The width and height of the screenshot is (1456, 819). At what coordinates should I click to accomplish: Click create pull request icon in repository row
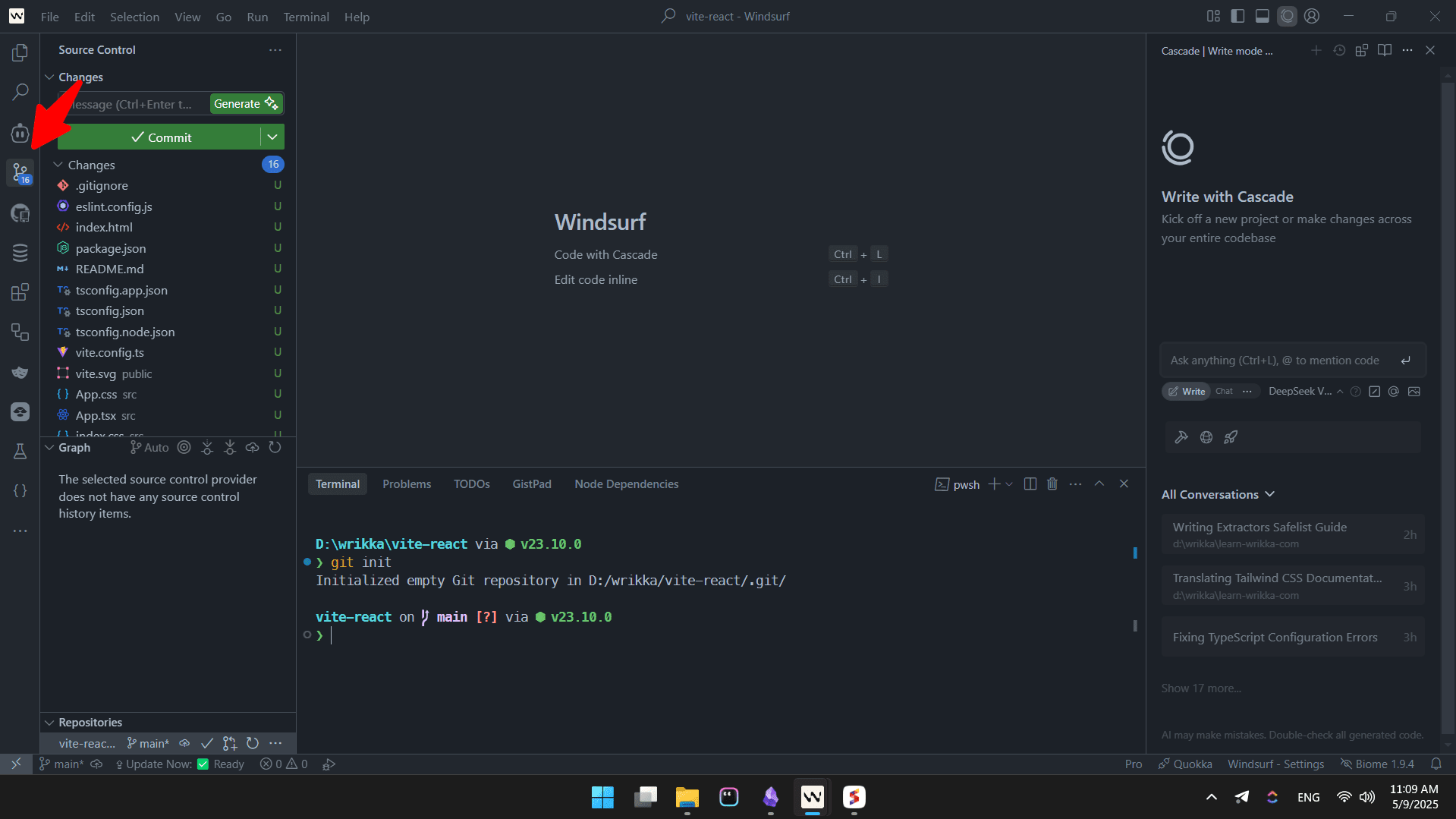tap(230, 744)
